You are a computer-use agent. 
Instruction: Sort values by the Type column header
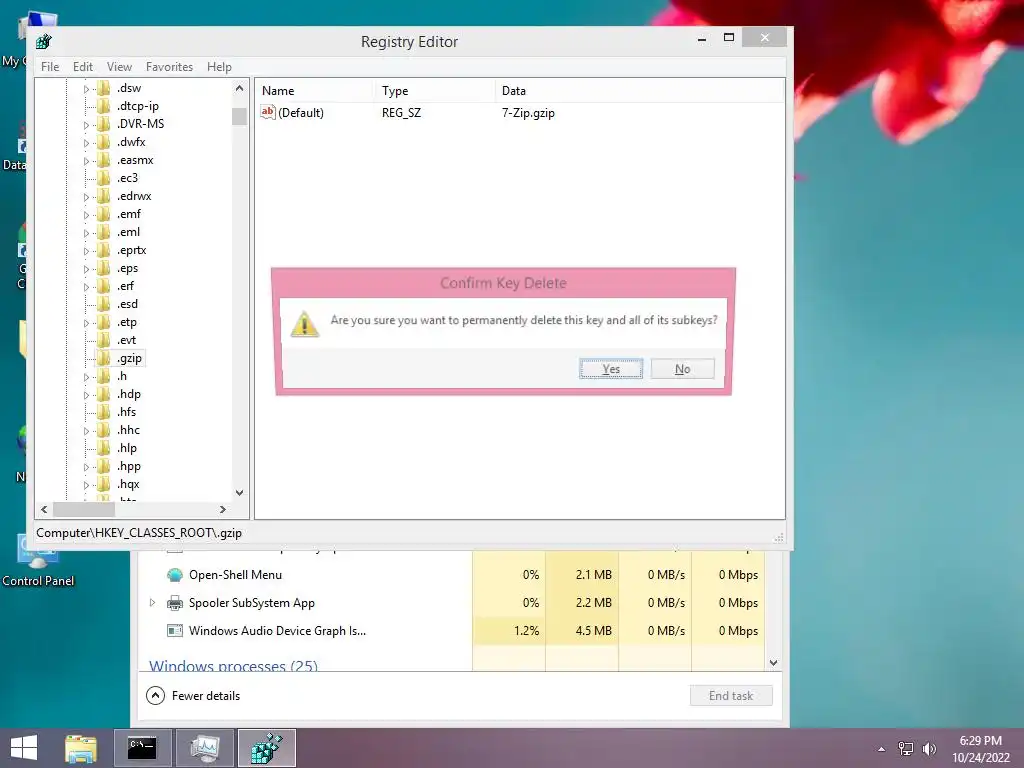tap(434, 91)
